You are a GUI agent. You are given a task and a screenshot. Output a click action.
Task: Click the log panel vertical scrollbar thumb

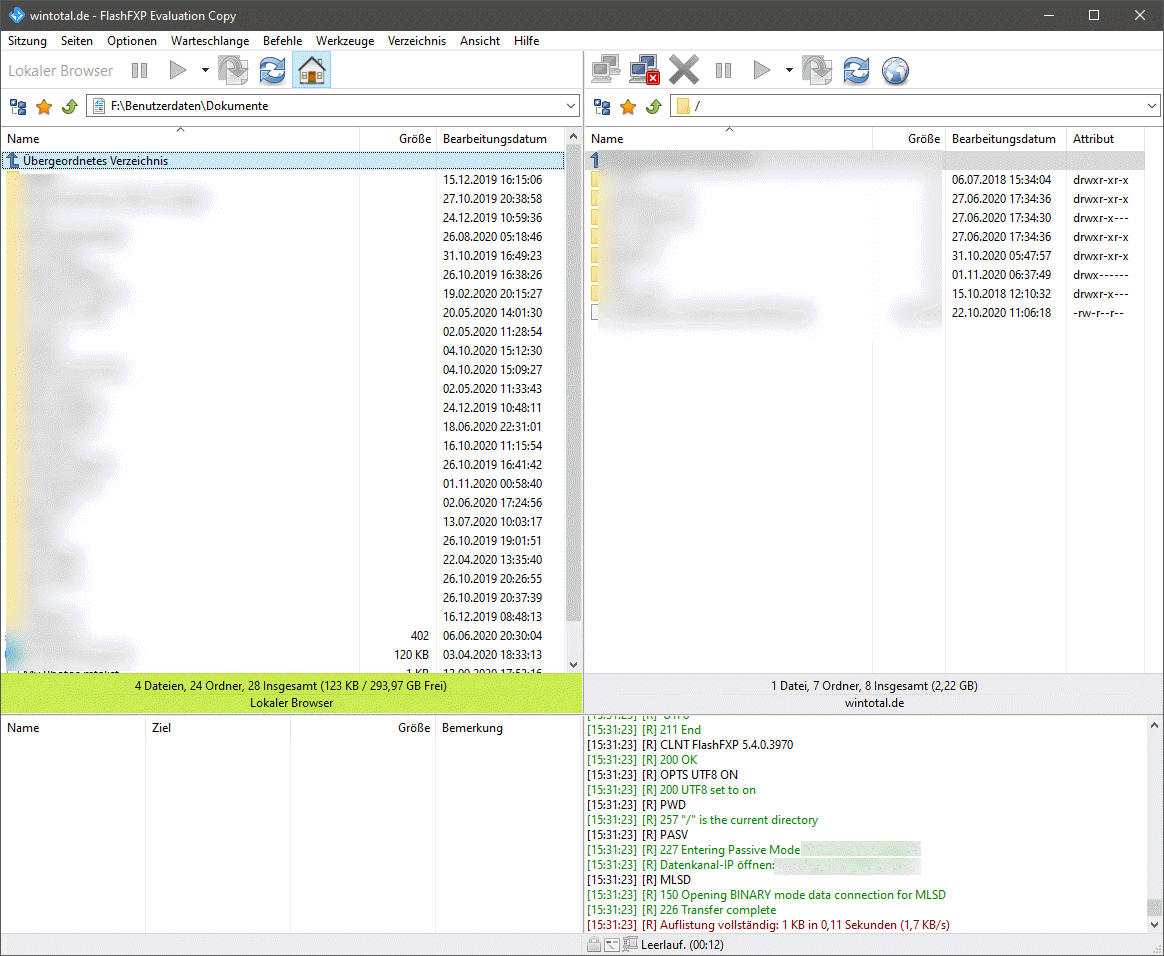1154,908
